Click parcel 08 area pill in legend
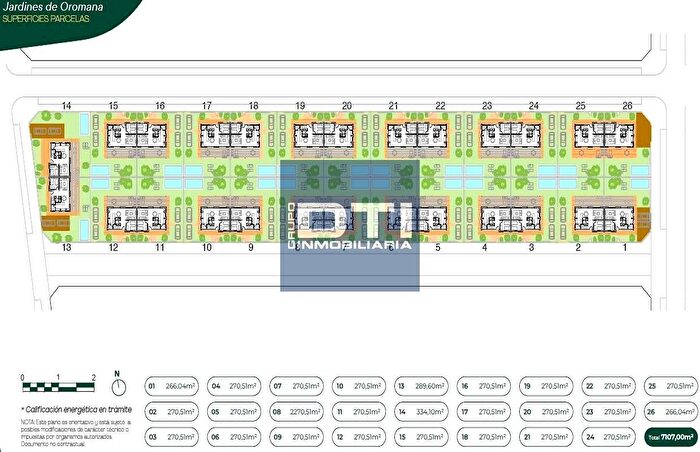This screenshot has height=452, width=700. click(x=295, y=411)
